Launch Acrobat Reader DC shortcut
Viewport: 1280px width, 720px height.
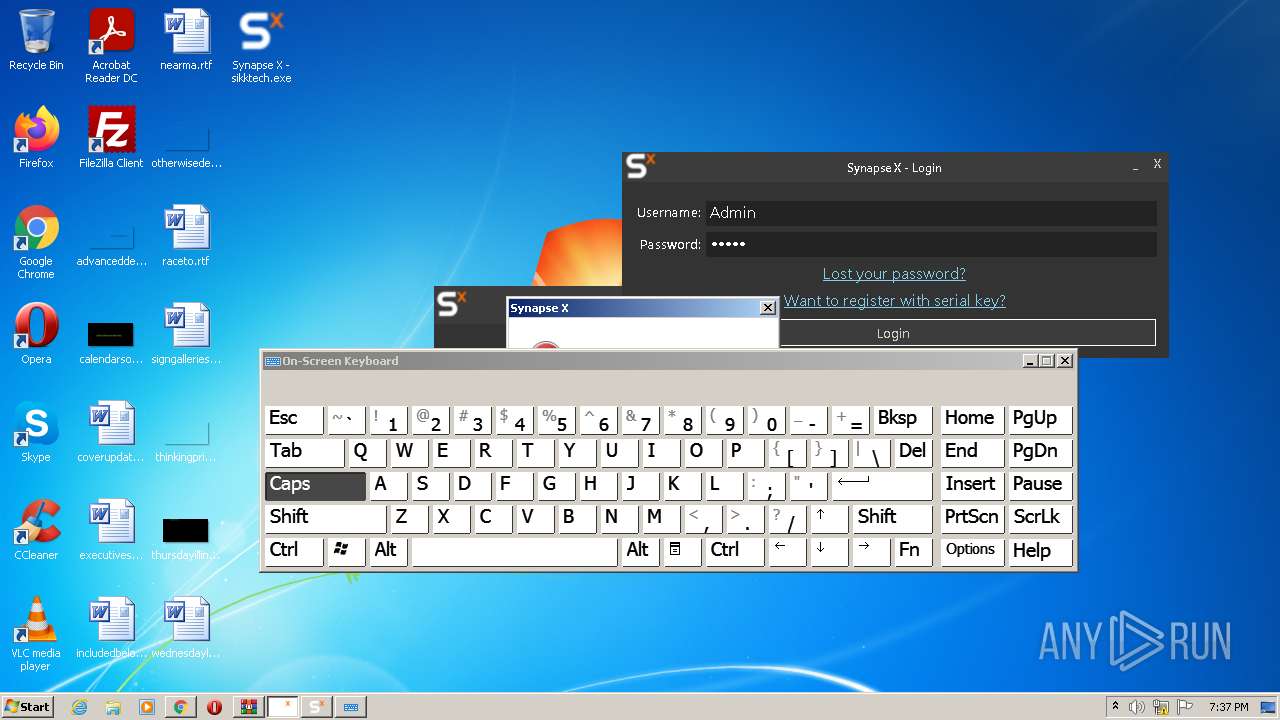(111, 45)
